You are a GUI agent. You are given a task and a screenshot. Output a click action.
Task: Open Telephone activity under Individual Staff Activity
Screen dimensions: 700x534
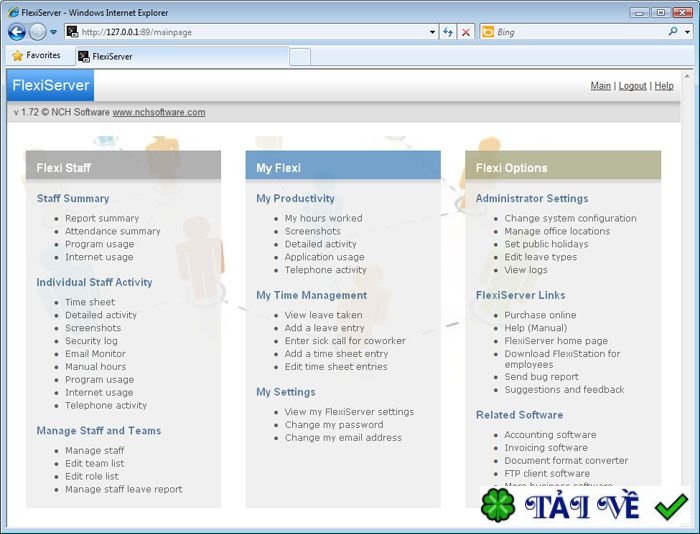click(x=106, y=405)
